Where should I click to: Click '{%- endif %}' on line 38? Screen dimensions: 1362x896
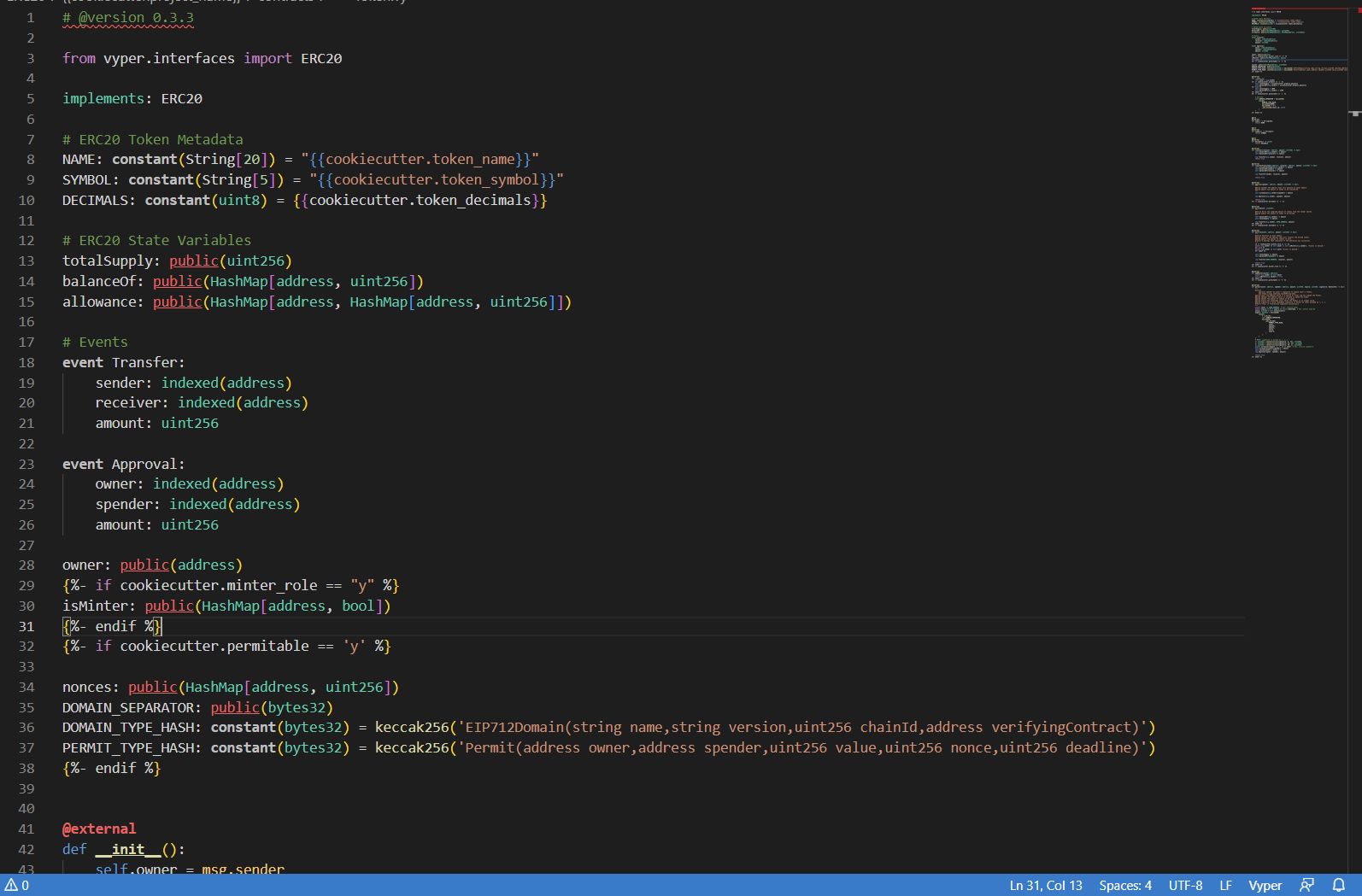pyautogui.click(x=111, y=768)
